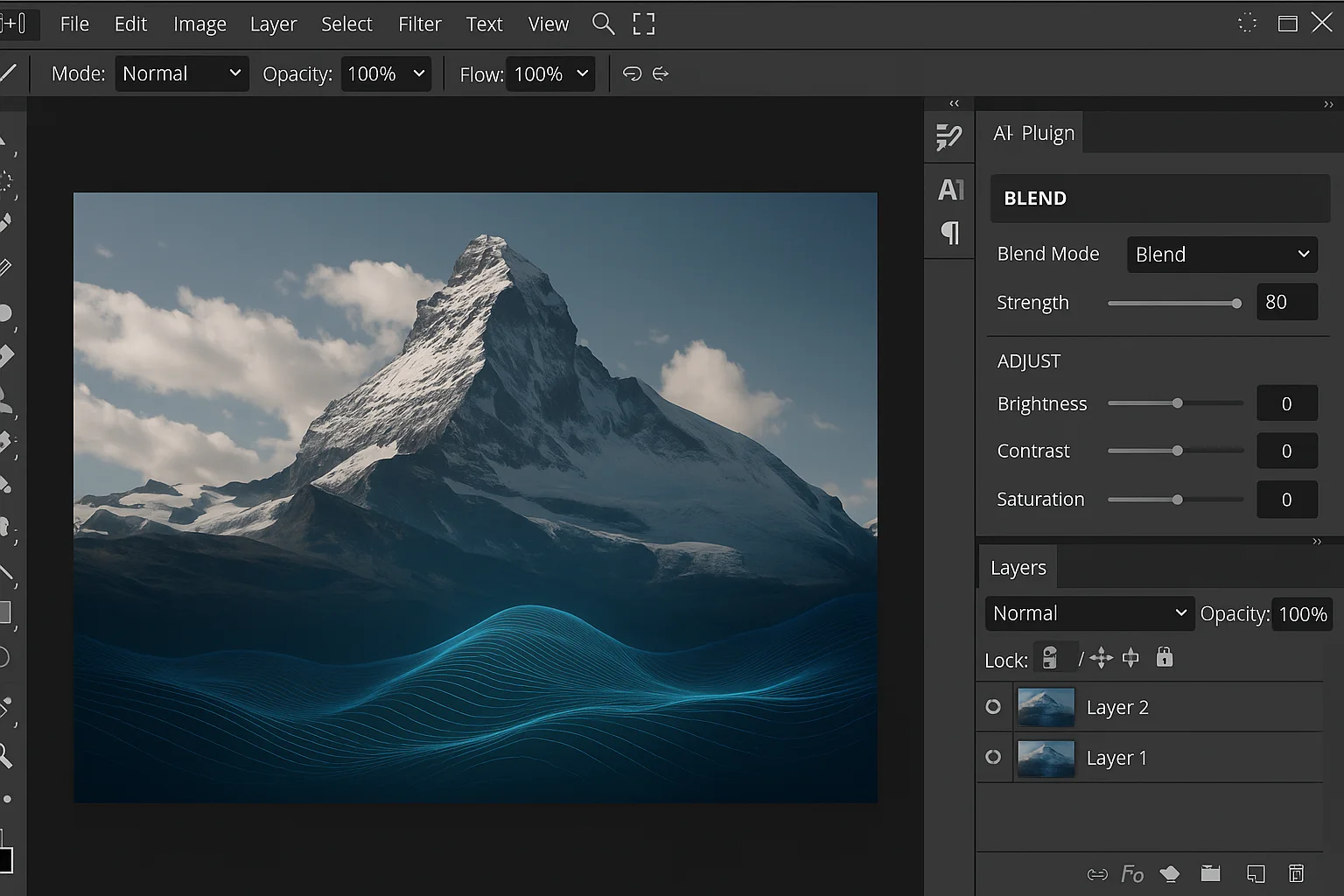Click the brush tool icon in options bar

point(9,73)
